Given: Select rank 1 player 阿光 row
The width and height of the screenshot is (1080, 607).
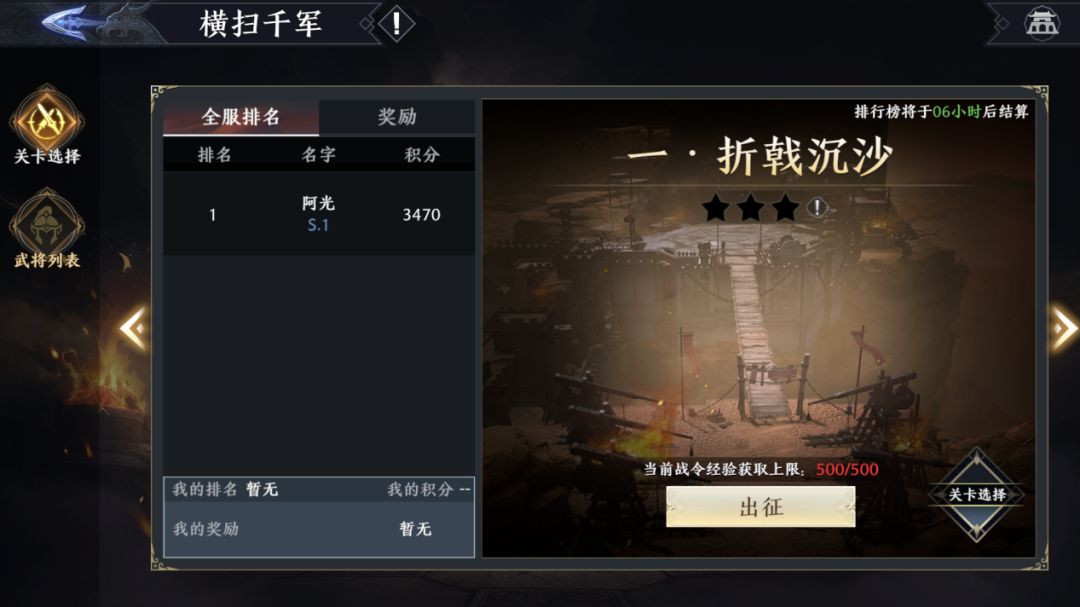Looking at the screenshot, I should tap(319, 214).
